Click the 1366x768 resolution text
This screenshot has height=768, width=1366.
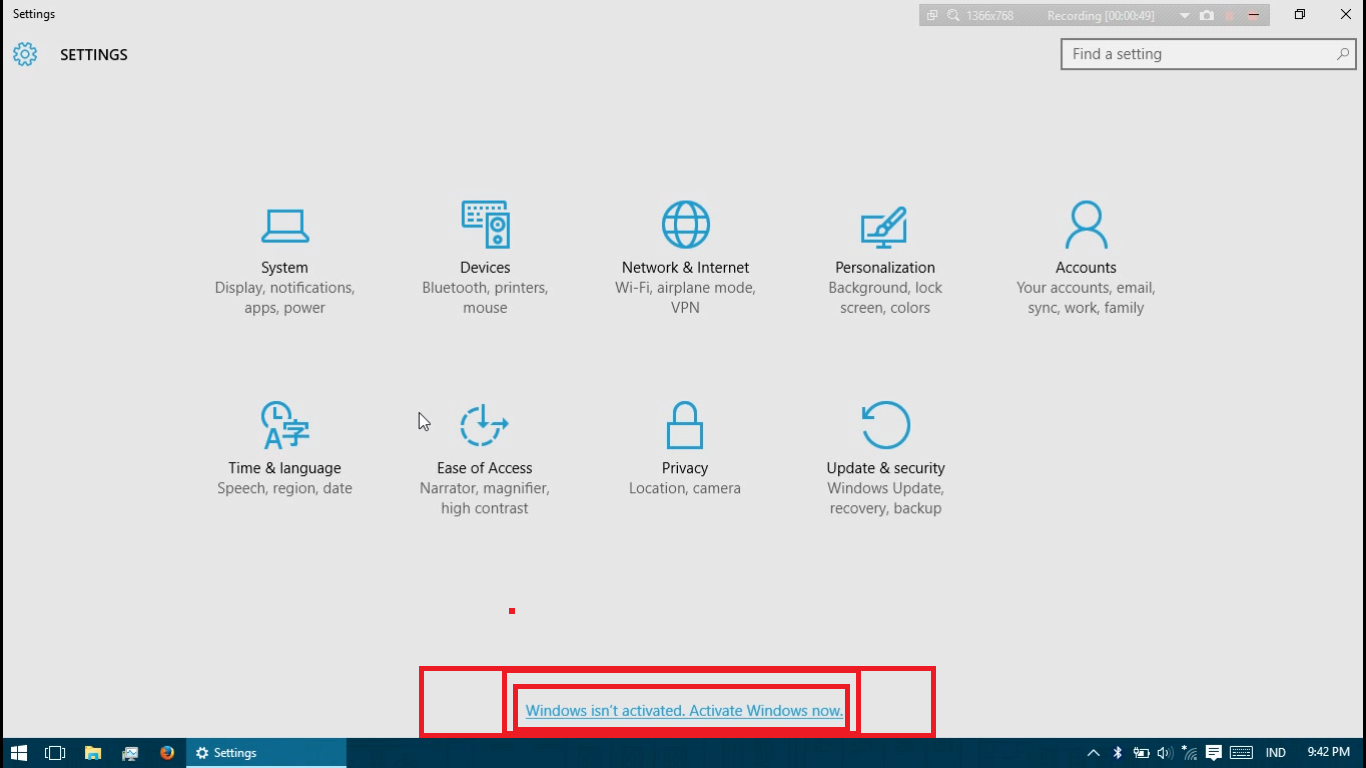tap(990, 16)
